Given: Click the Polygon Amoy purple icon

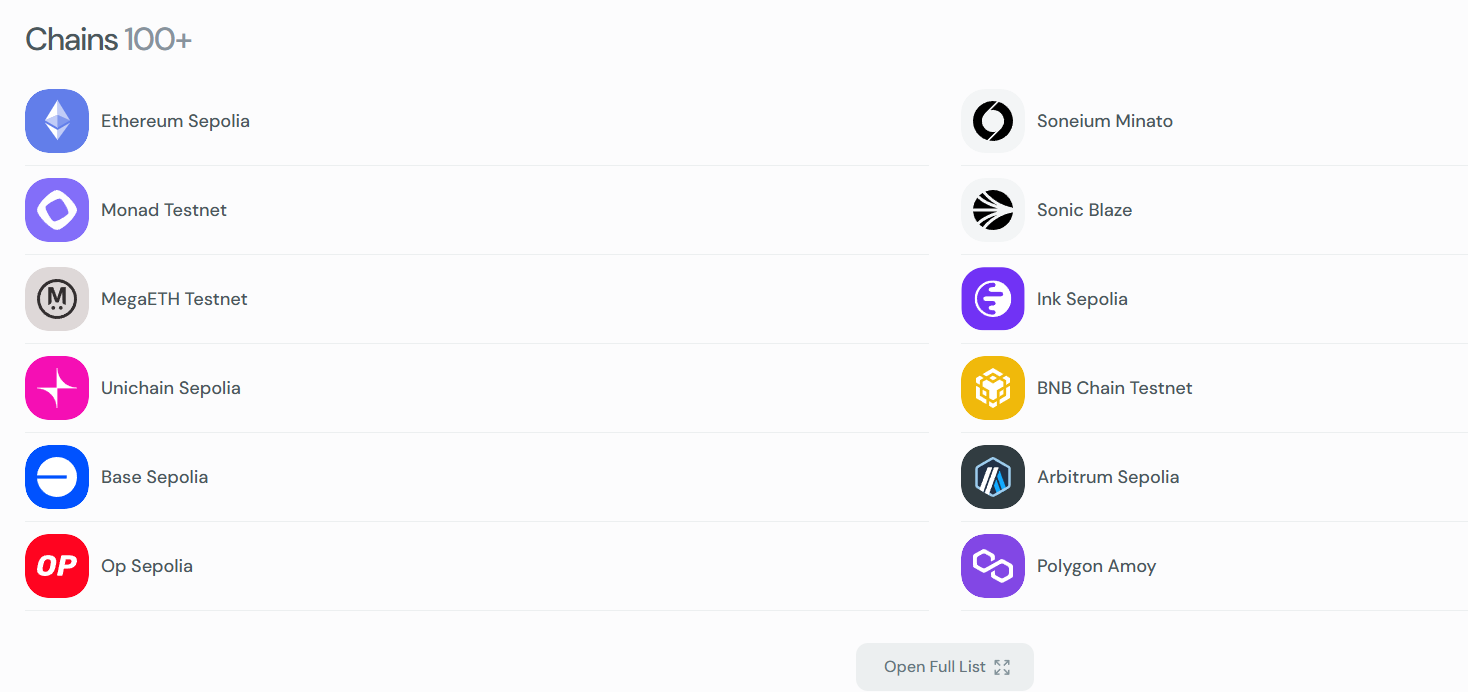Looking at the screenshot, I should tap(993, 566).
